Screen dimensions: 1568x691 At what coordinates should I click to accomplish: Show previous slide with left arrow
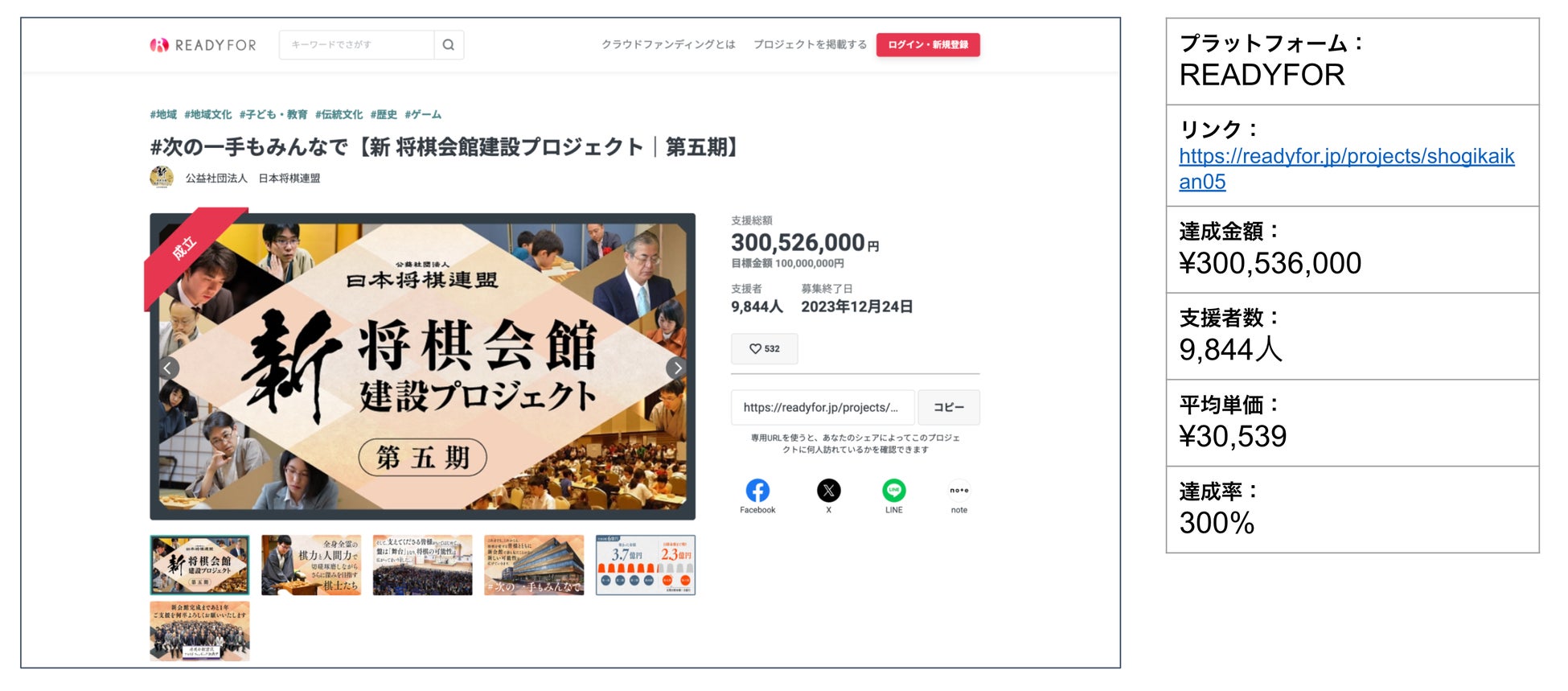tap(168, 368)
